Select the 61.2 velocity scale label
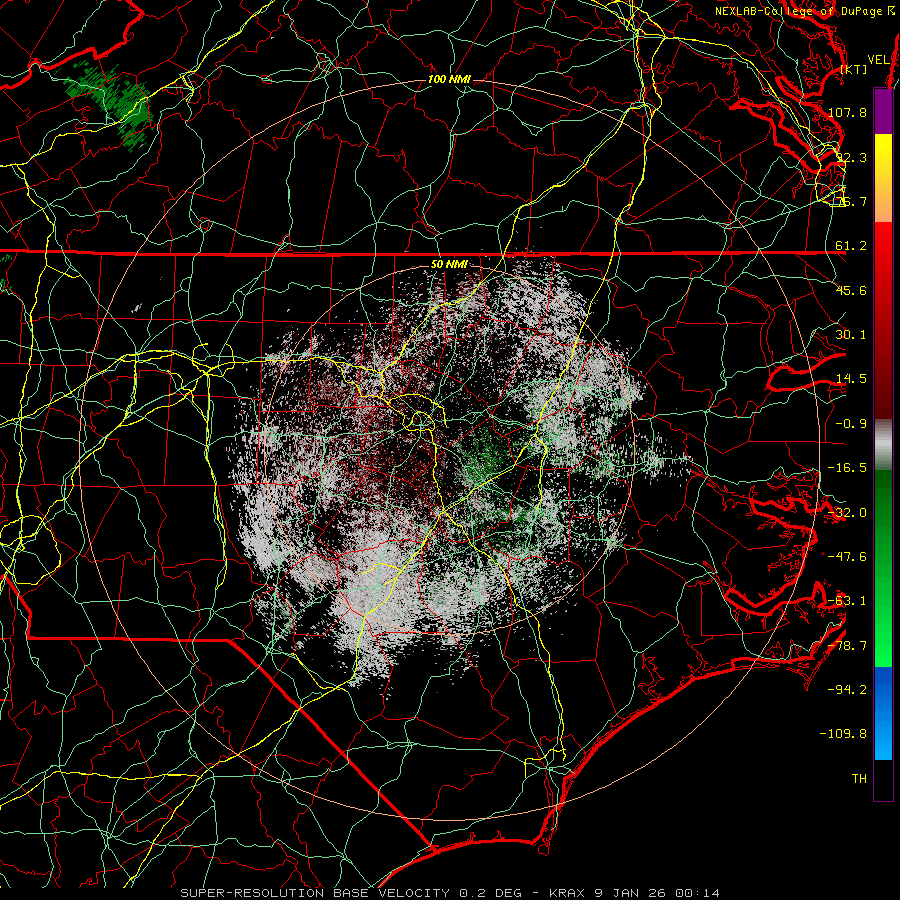The height and width of the screenshot is (900, 900). (x=851, y=246)
